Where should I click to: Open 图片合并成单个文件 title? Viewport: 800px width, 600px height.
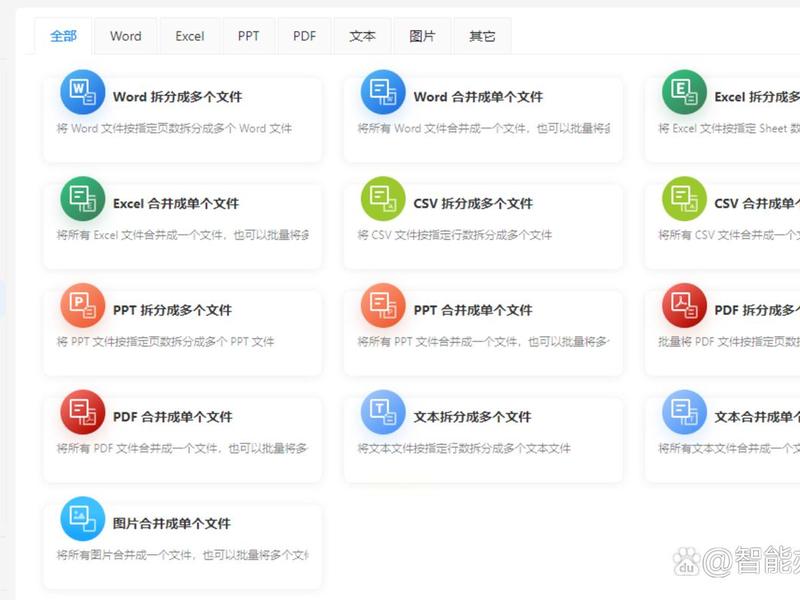coord(171,523)
